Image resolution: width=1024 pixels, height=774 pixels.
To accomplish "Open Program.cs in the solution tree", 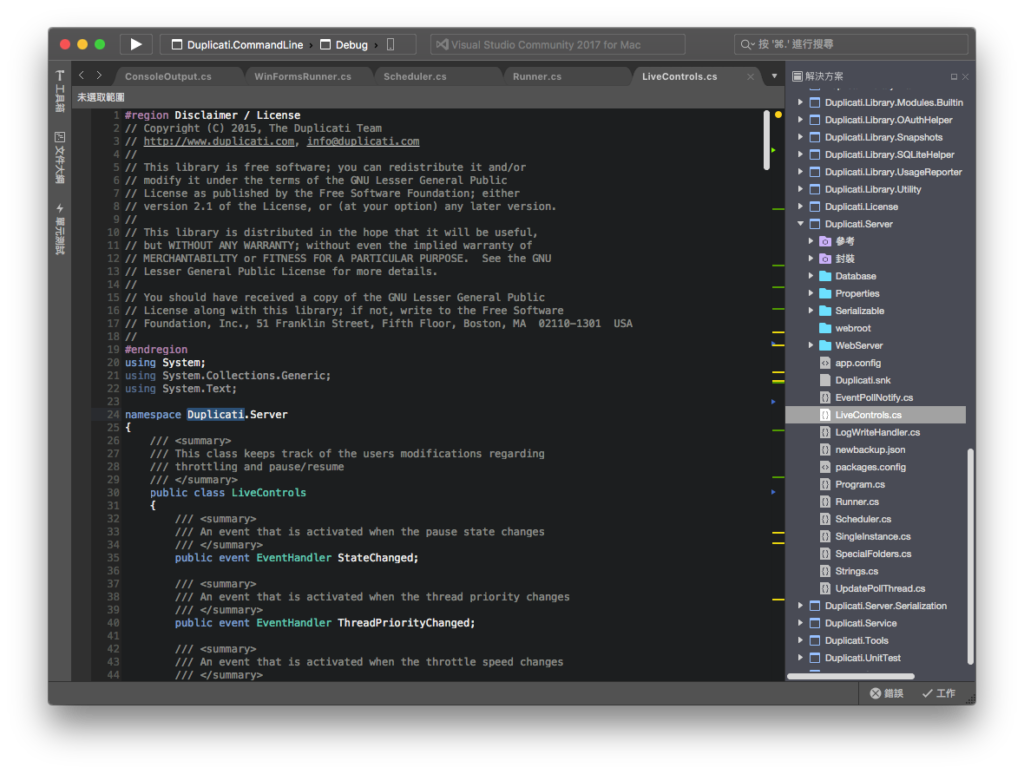I will 859,484.
